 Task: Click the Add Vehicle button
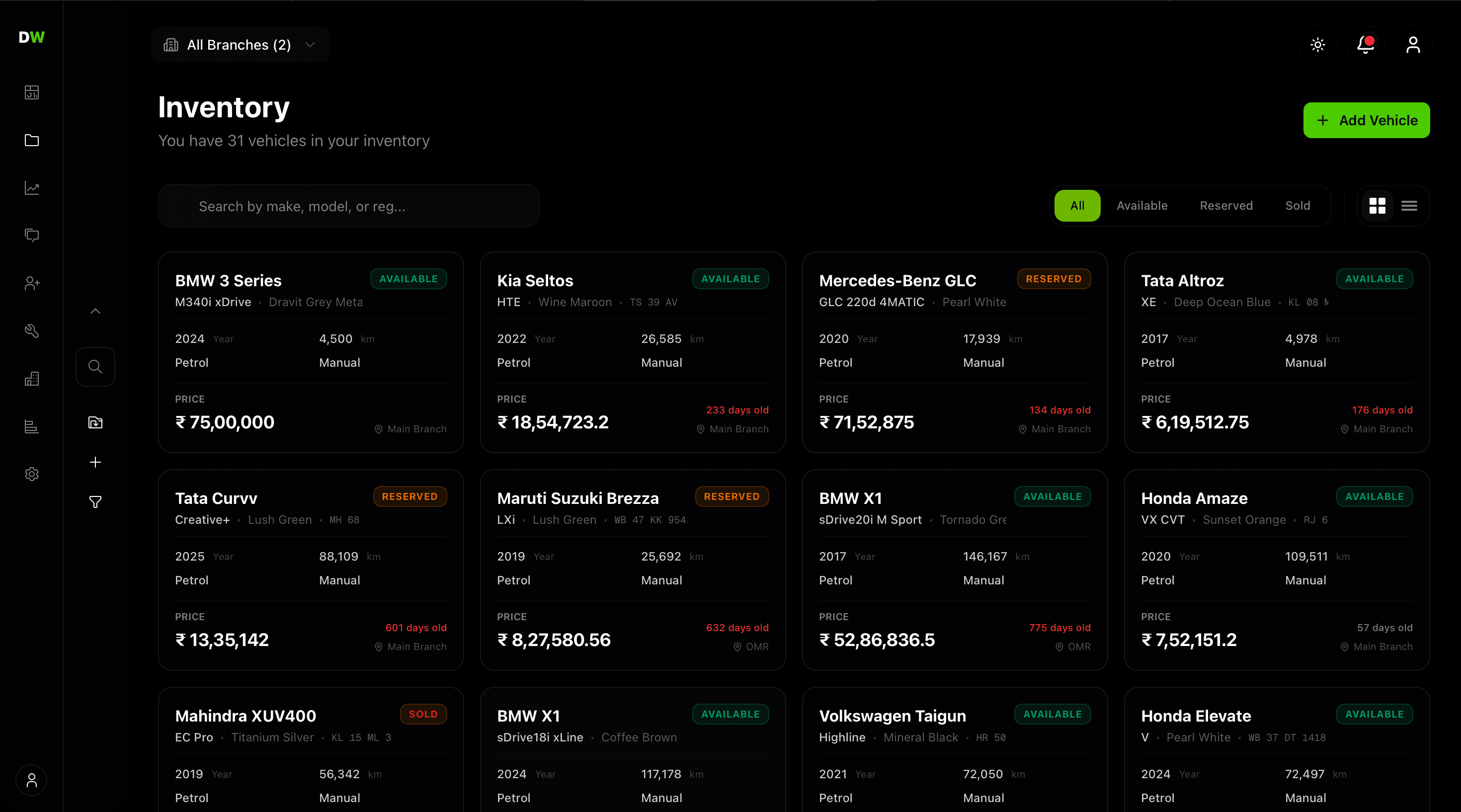(1366, 120)
